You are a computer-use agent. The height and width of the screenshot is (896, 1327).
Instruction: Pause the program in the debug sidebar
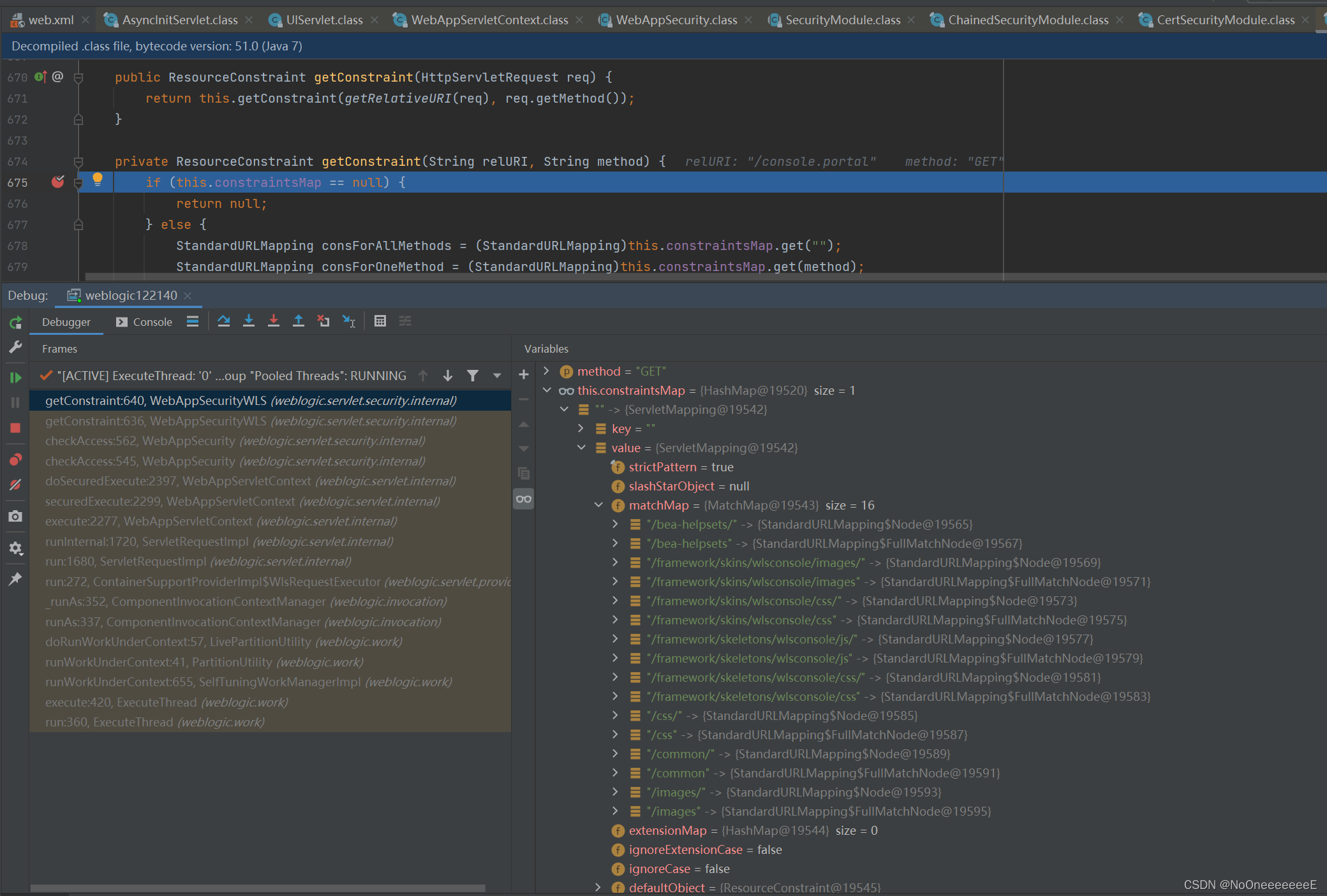(15, 402)
